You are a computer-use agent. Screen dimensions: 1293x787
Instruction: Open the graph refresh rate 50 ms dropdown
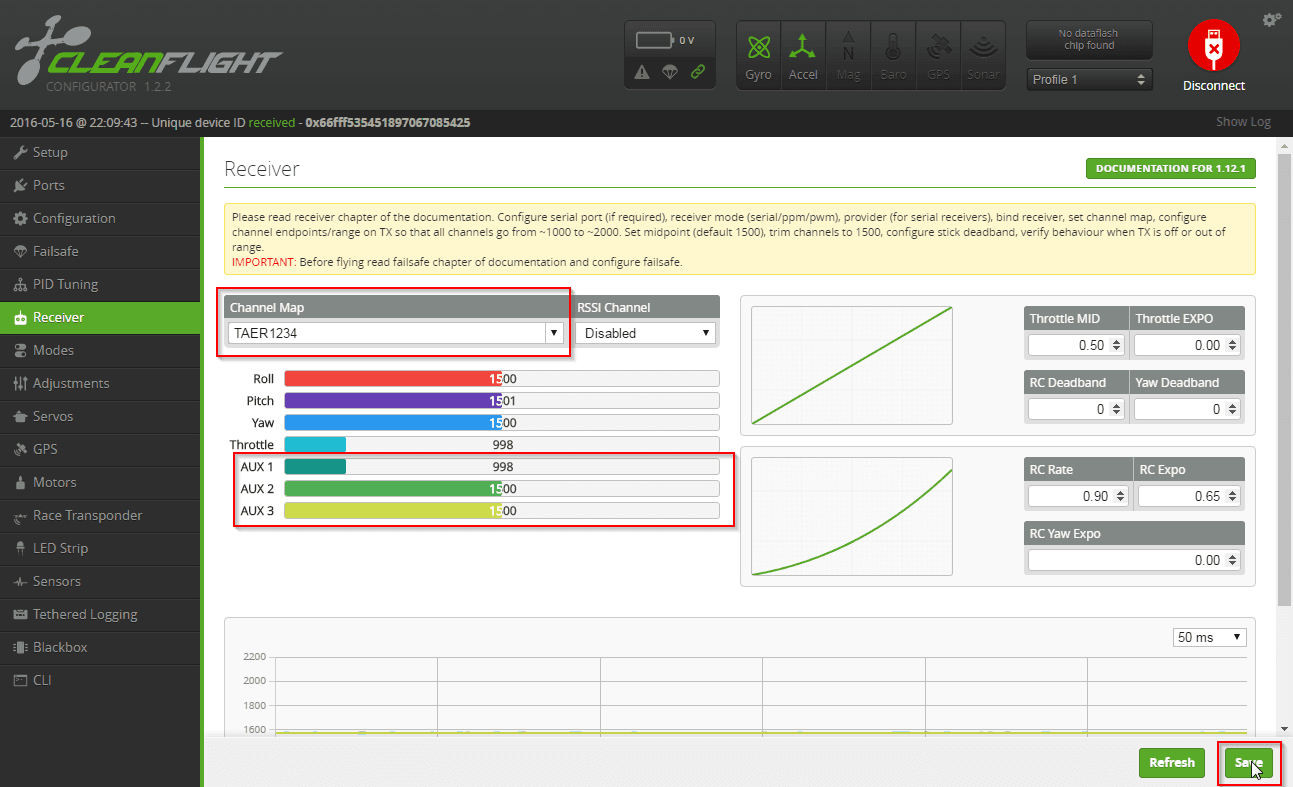(1209, 636)
